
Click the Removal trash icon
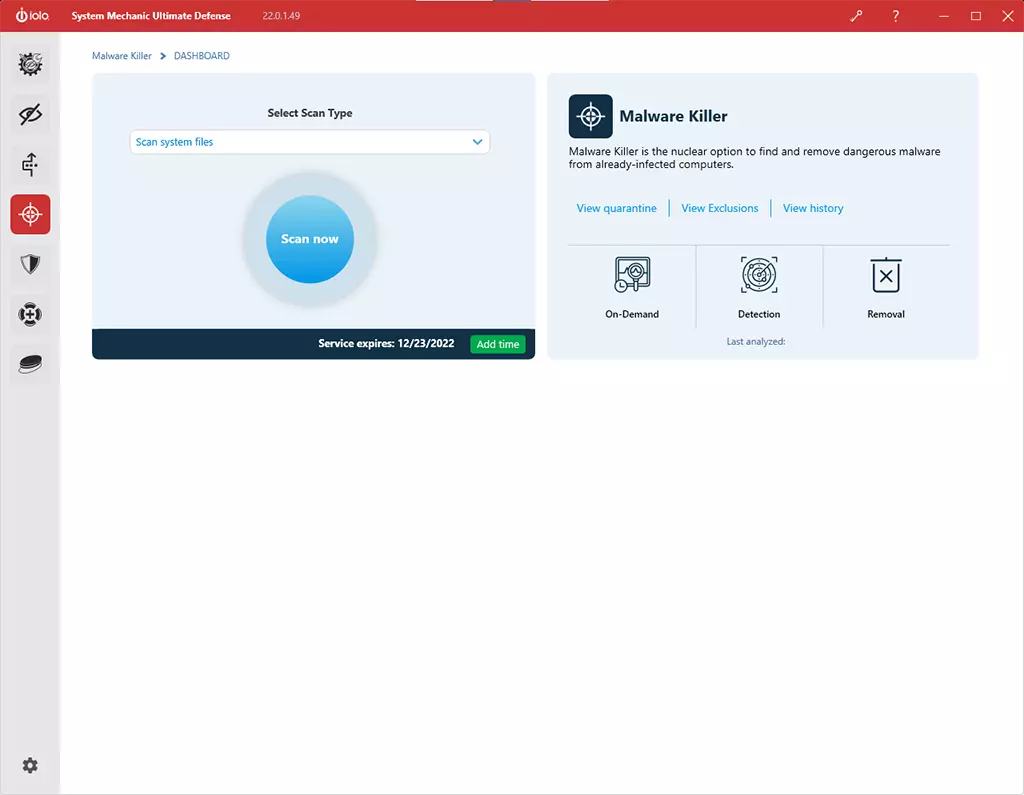[x=886, y=275]
